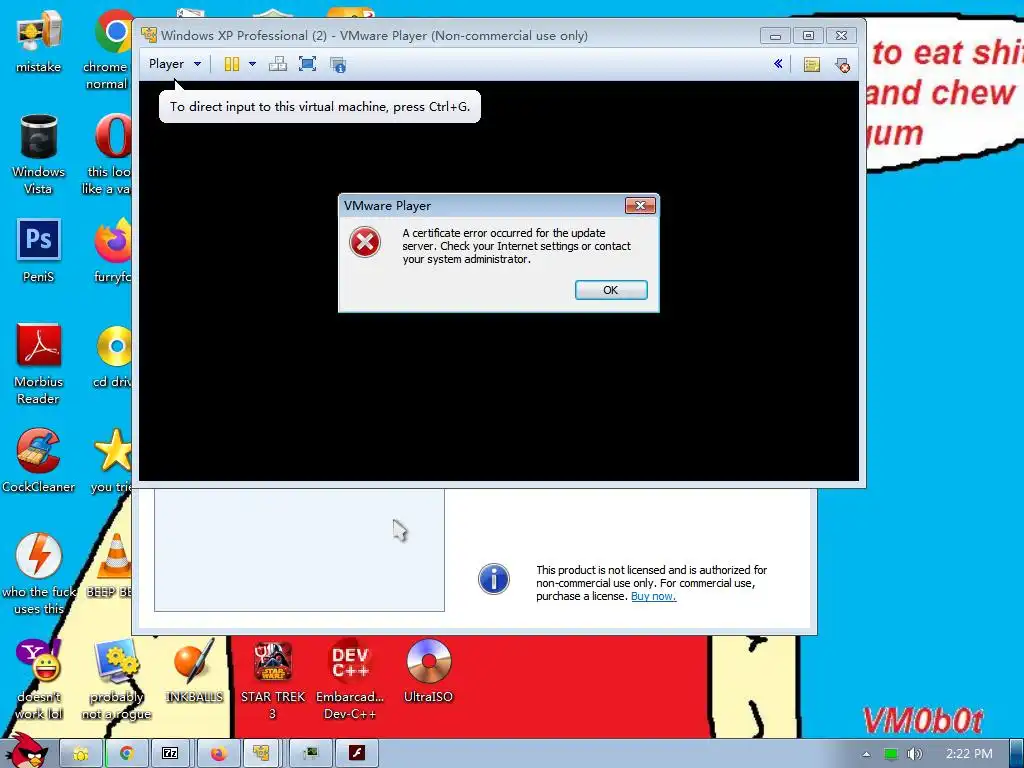Viewport: 1024px width, 768px height.
Task: Click the yellow folder taskbar icon
Action: pyautogui.click(x=81, y=754)
